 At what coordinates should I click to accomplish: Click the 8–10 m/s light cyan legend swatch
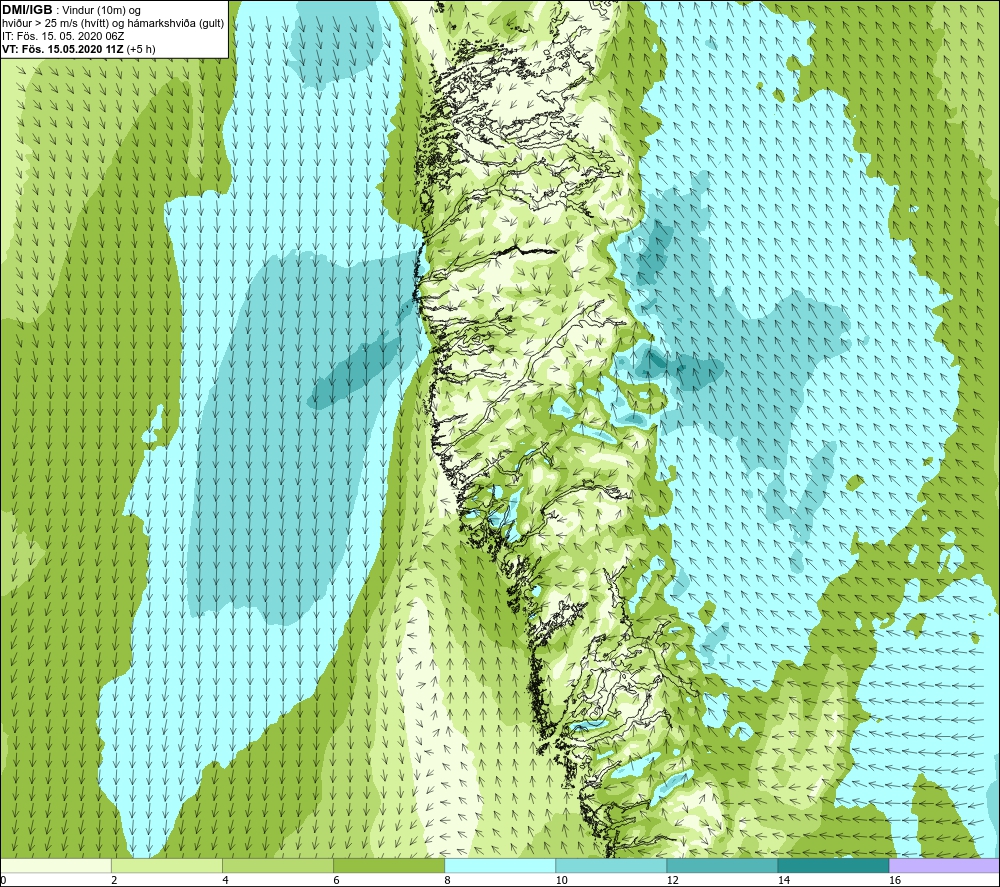point(500,865)
